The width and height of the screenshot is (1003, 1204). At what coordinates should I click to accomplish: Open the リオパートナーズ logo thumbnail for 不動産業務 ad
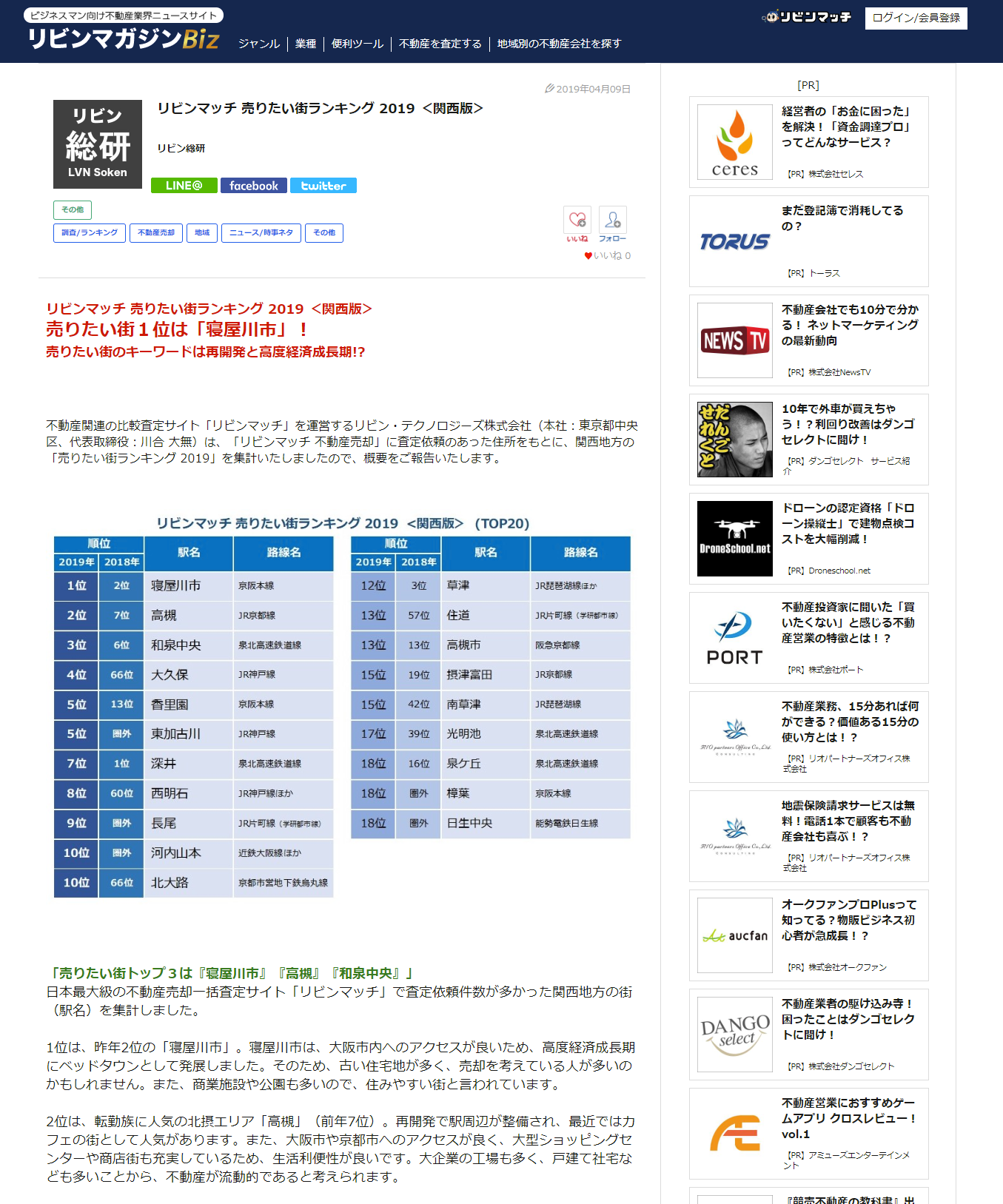point(735,737)
